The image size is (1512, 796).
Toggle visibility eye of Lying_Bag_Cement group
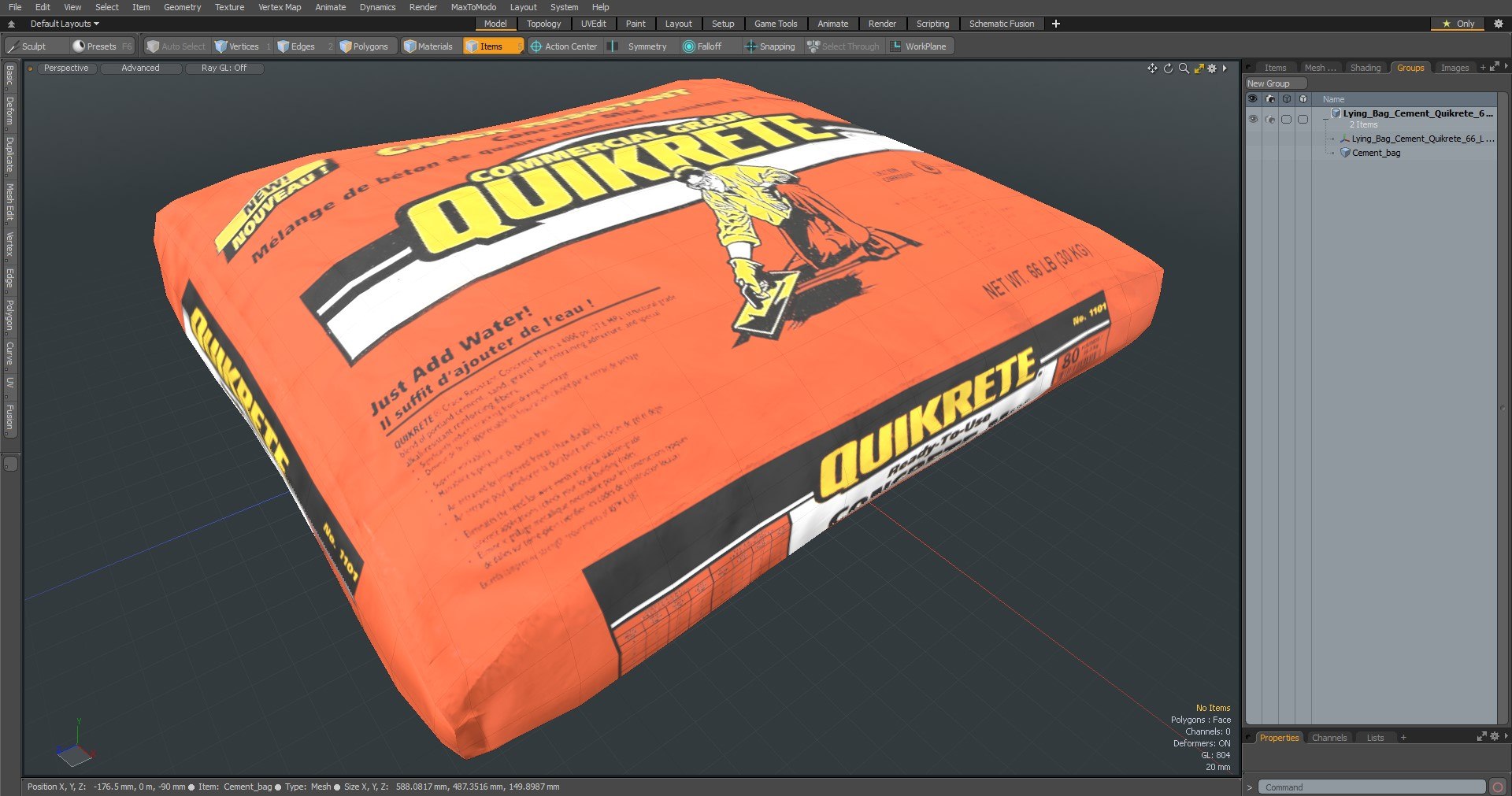point(1253,119)
